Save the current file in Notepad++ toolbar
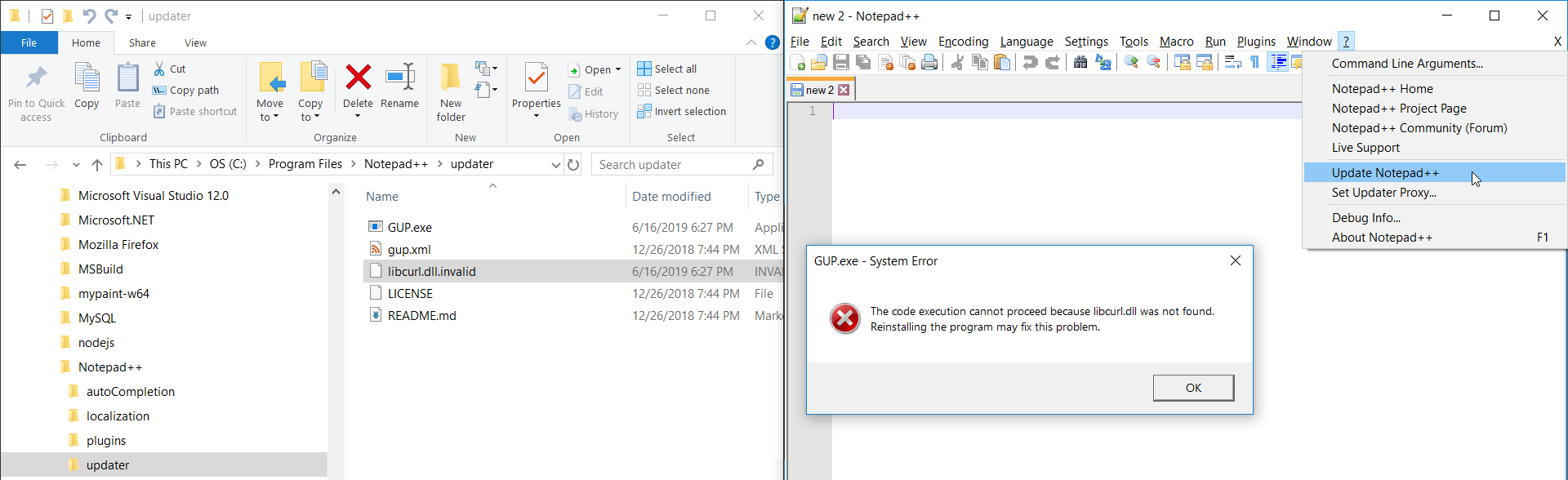This screenshot has width=1568, height=480. (841, 62)
